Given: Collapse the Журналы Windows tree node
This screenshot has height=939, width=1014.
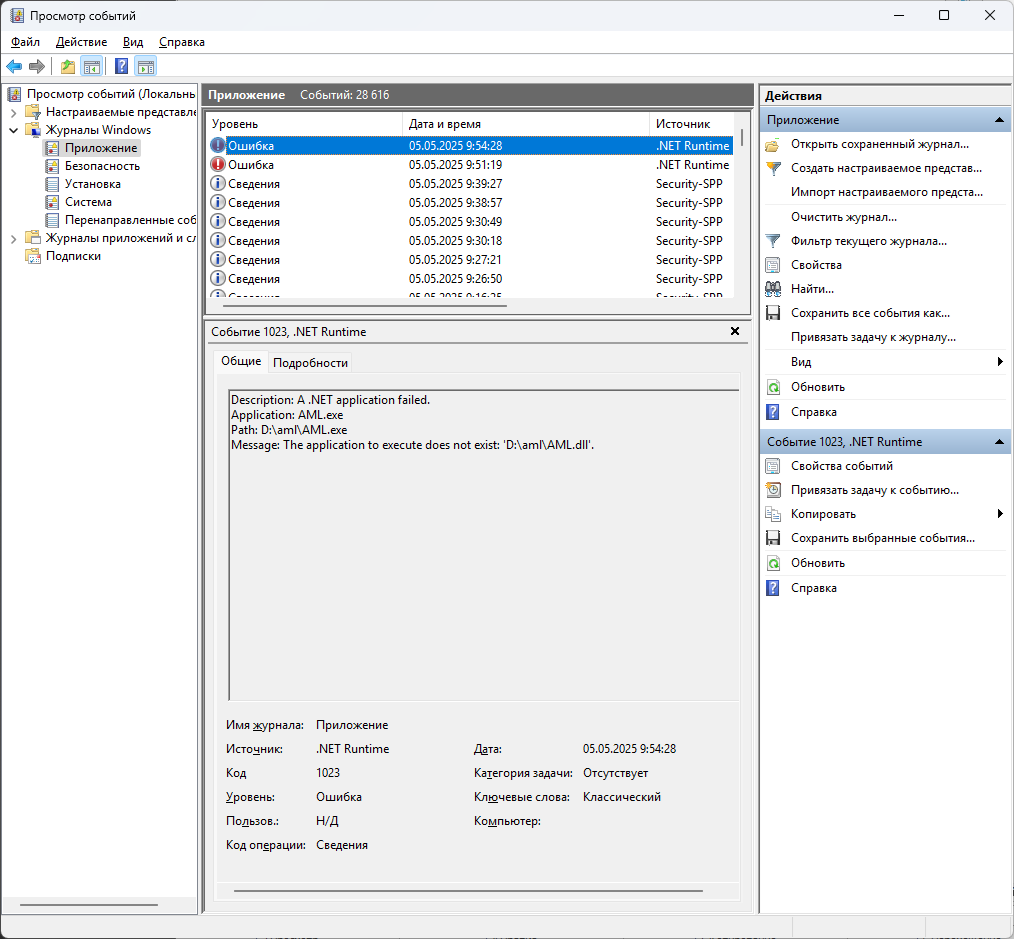Looking at the screenshot, I should click(x=13, y=130).
